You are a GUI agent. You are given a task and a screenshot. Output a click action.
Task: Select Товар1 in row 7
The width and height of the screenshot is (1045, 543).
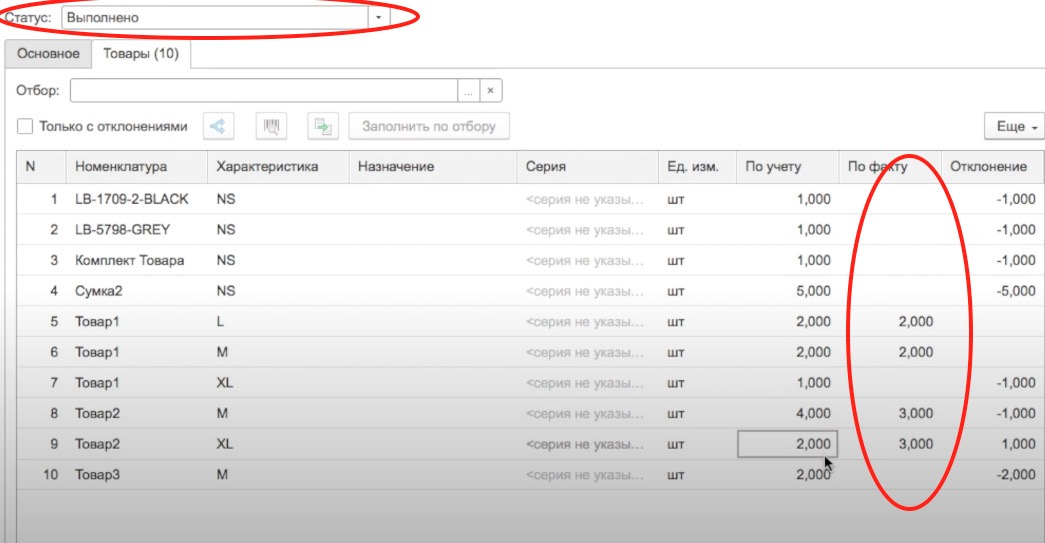pos(137,383)
